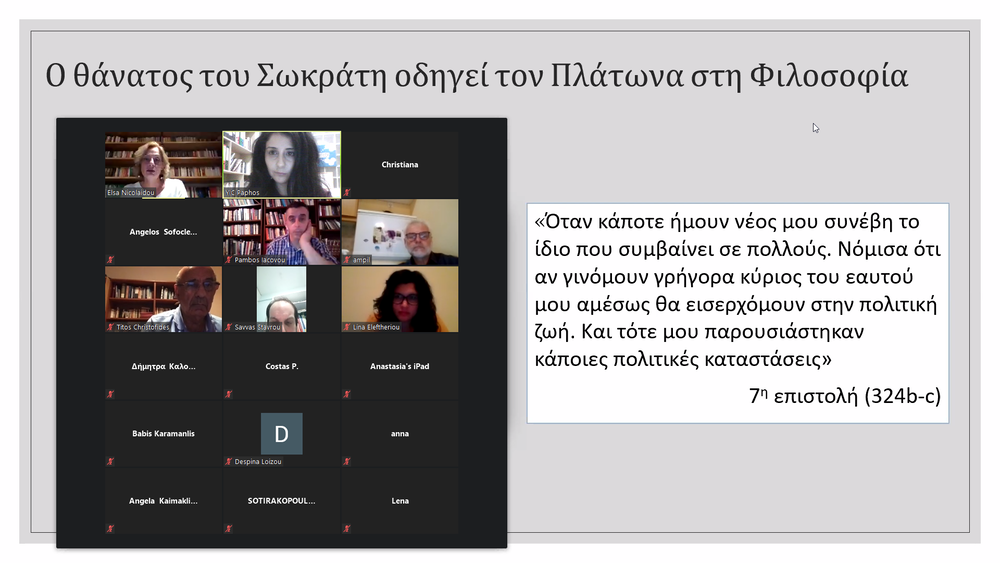This screenshot has width=1000, height=563.
Task: Click the muted mic icon on Angelos Sofocle... tile
Action: (x=110, y=260)
